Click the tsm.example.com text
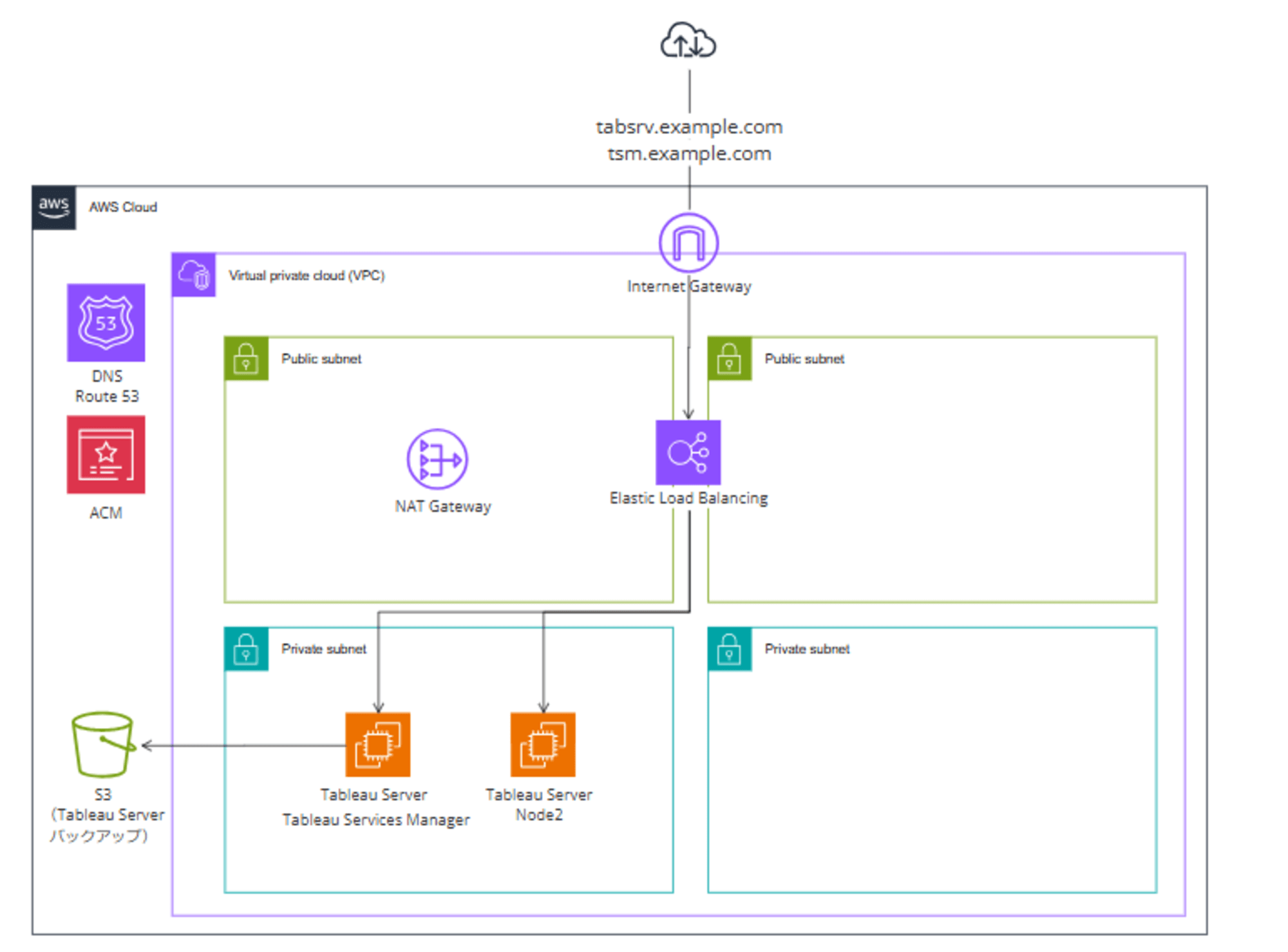The image size is (1288, 952). (x=689, y=154)
